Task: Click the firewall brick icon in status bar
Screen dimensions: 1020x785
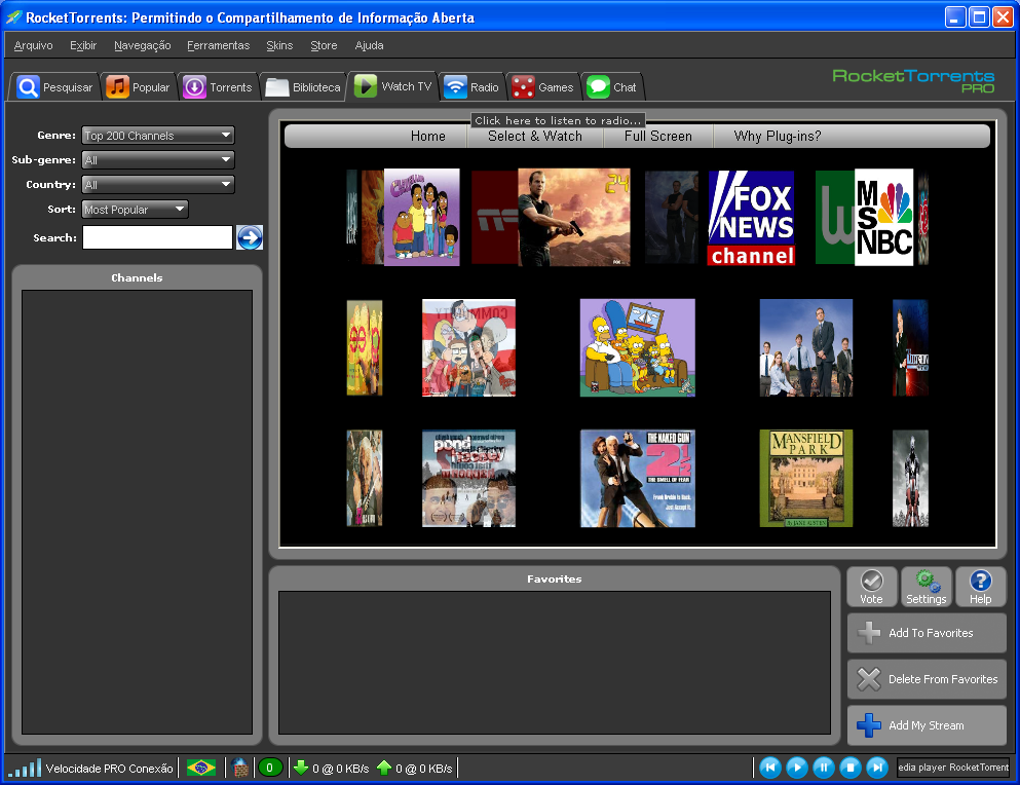Action: [240, 768]
